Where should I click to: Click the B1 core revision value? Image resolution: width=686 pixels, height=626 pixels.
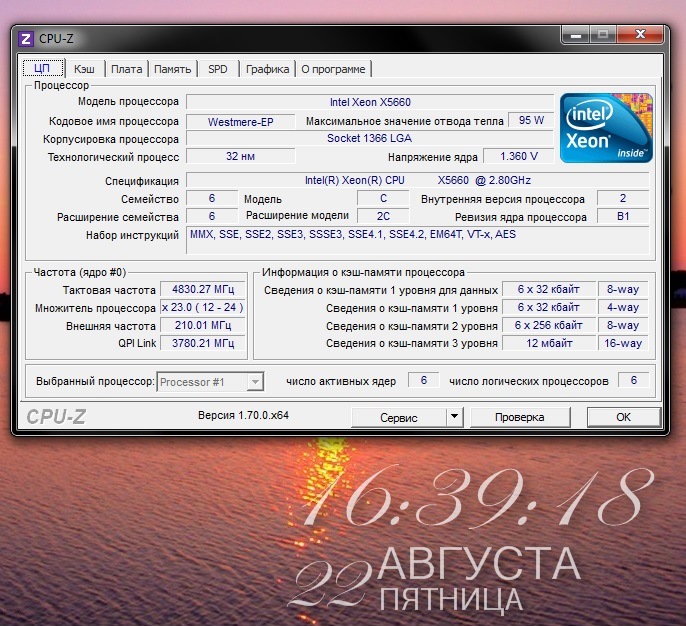coord(623,216)
